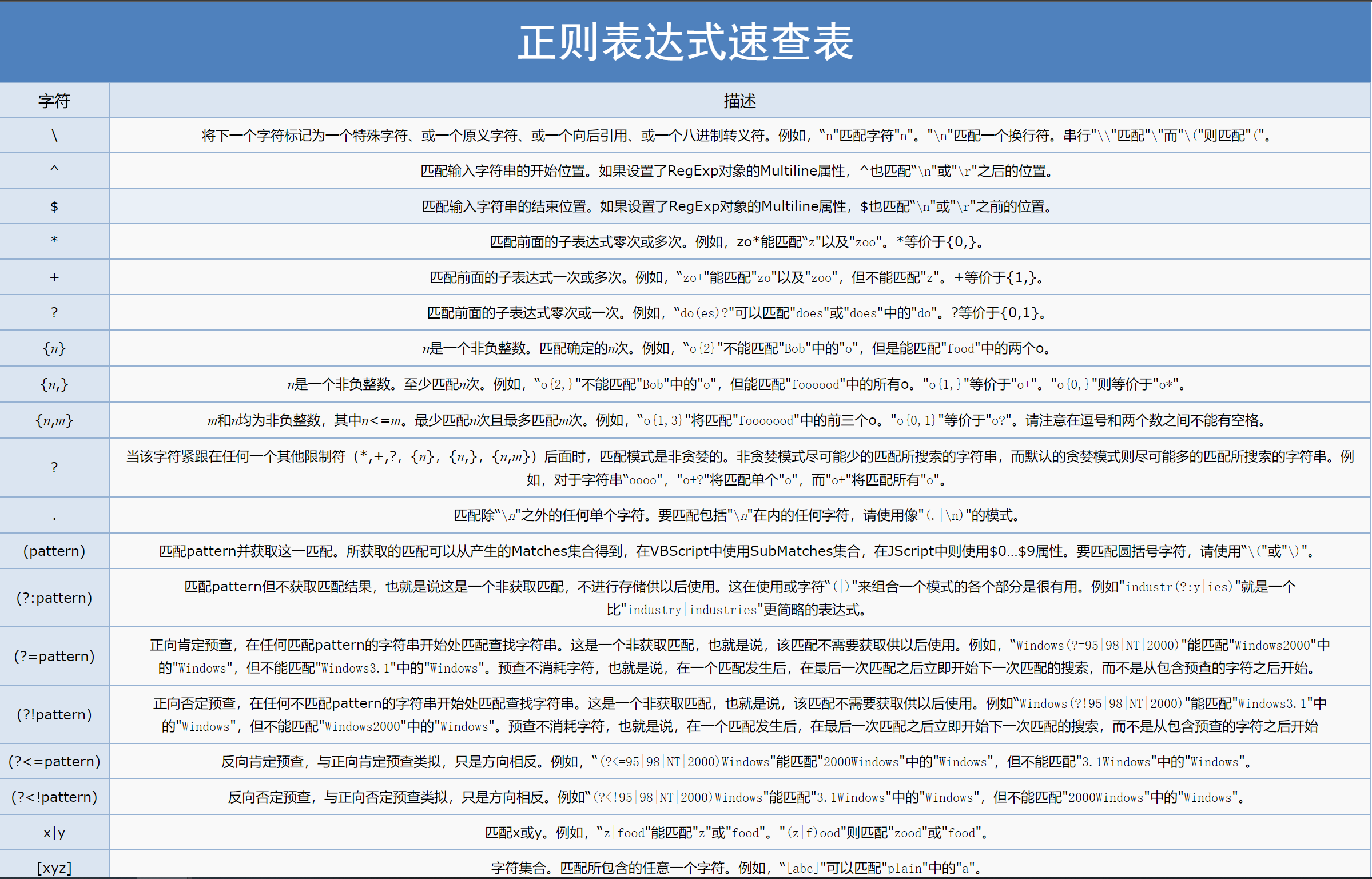
Task: Click the 描述 column header
Action: (x=739, y=101)
